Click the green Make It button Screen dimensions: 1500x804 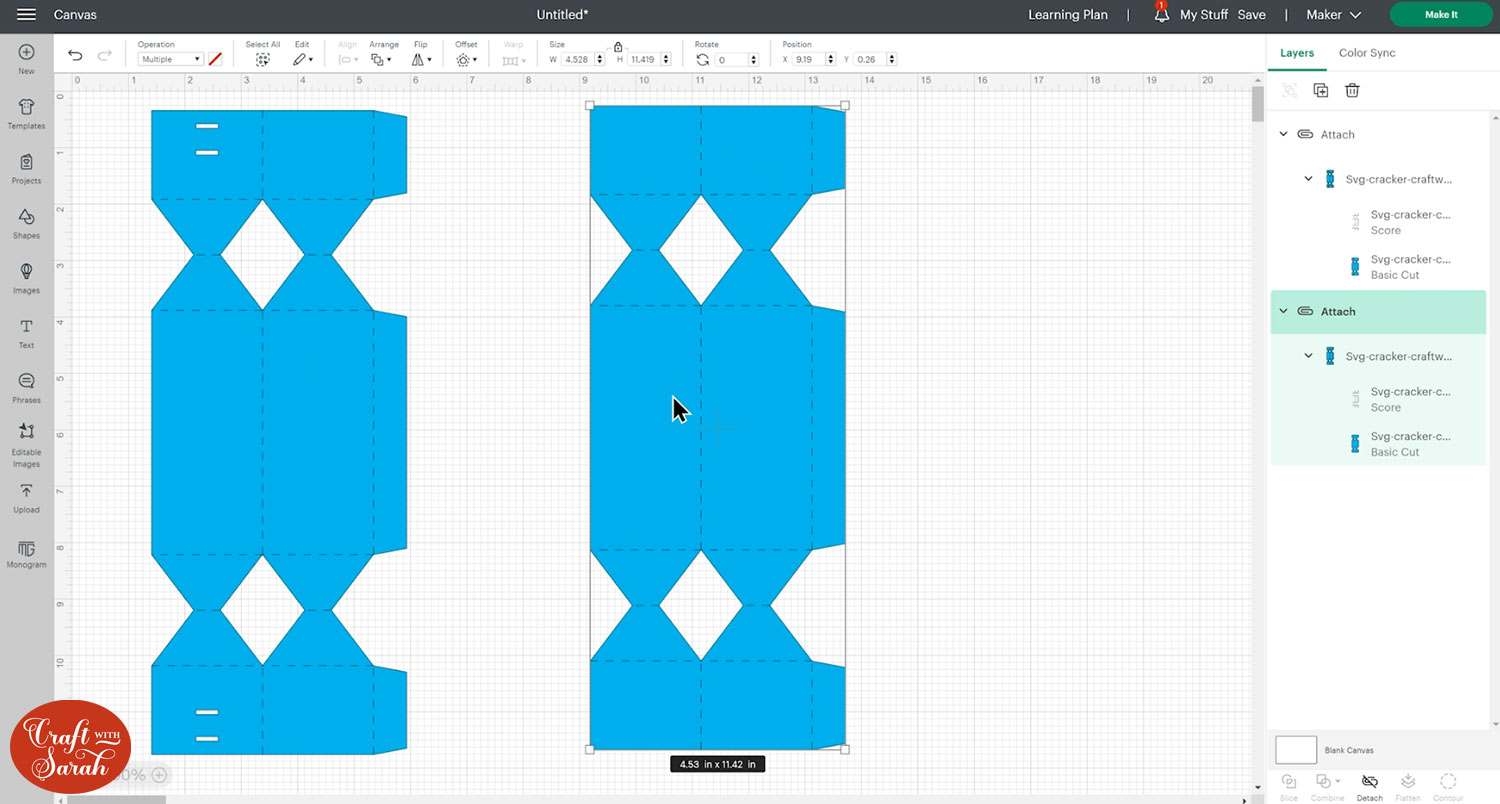point(1441,15)
